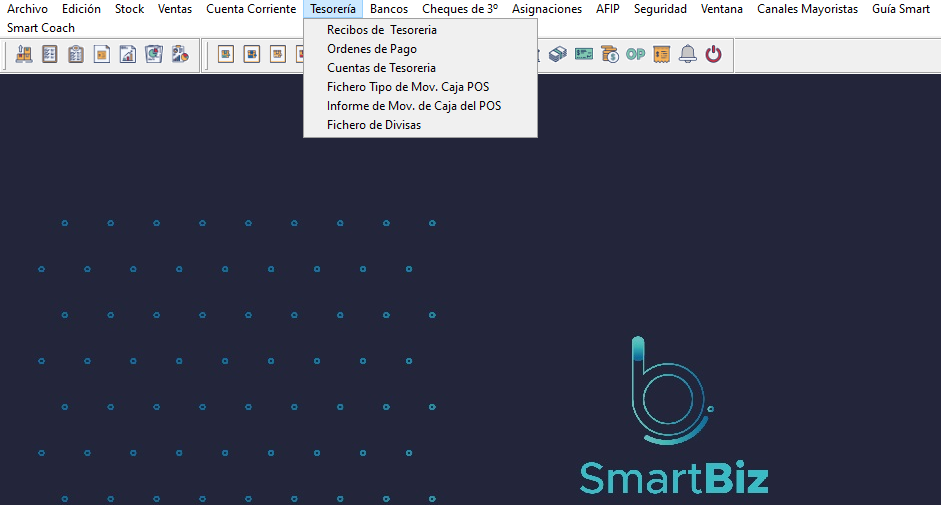The width and height of the screenshot is (941, 505).
Task: Click the bar chart document icon
Action: point(128,55)
